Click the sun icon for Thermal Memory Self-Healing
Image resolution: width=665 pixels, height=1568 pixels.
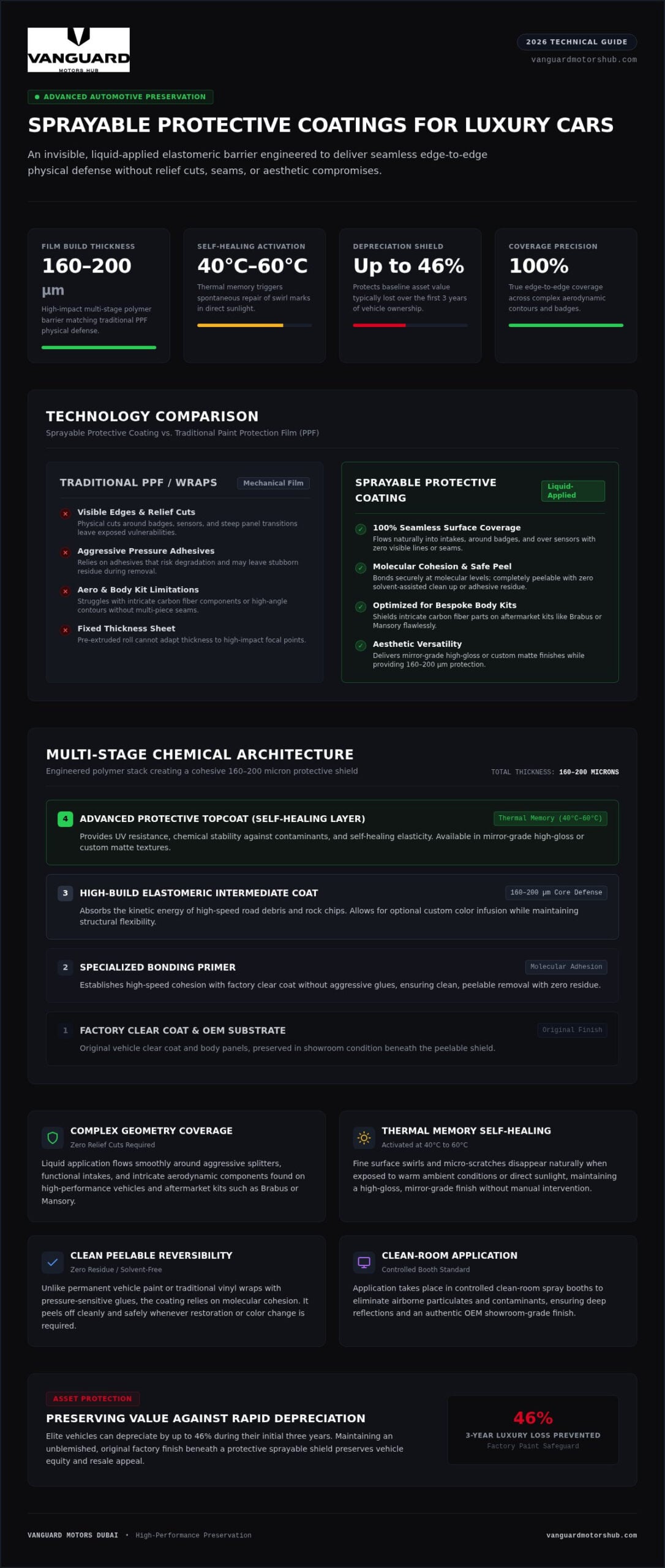click(x=364, y=1137)
